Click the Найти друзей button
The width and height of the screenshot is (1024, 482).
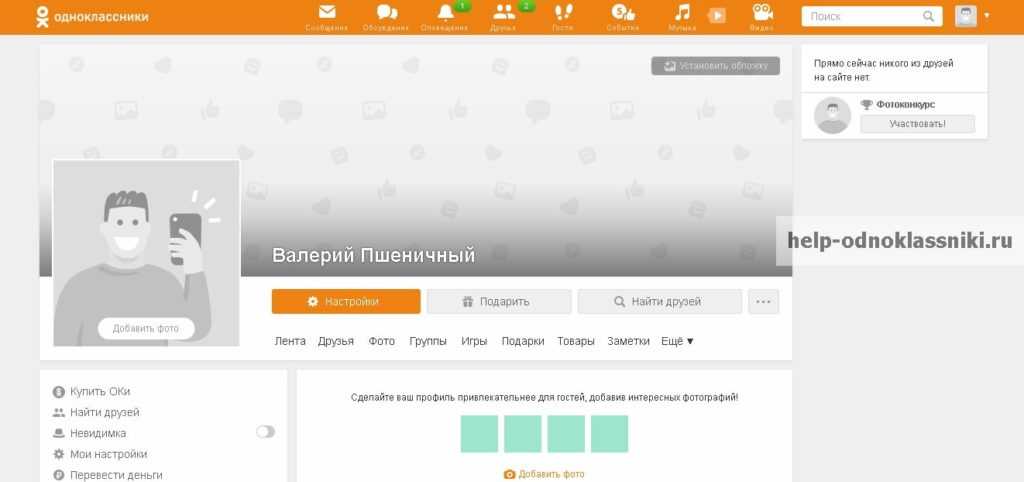point(659,302)
